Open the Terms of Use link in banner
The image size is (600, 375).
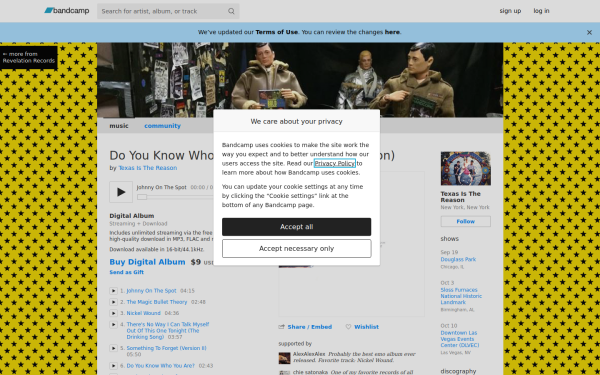point(276,32)
